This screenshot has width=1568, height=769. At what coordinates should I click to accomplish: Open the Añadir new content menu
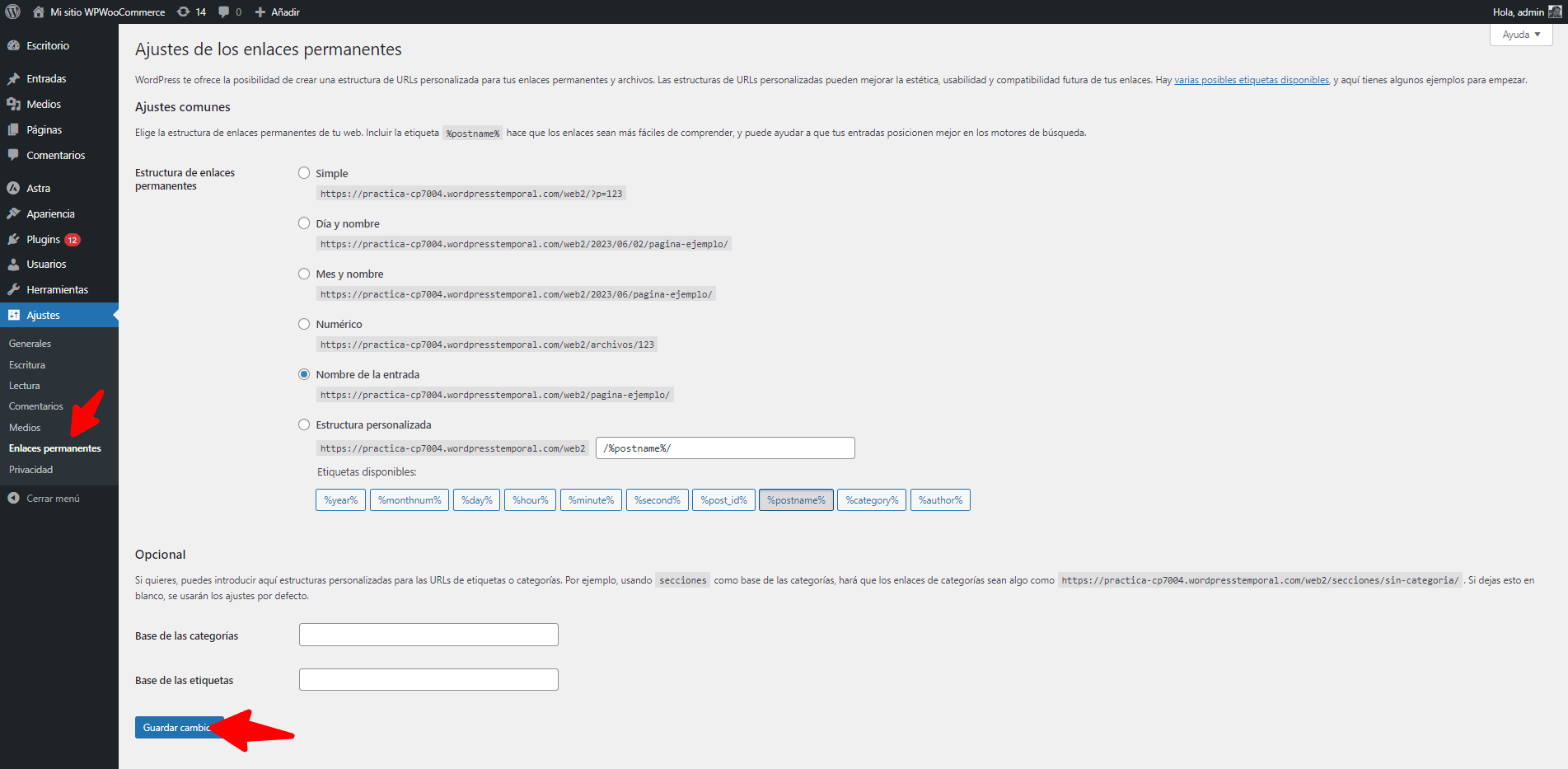click(x=277, y=12)
